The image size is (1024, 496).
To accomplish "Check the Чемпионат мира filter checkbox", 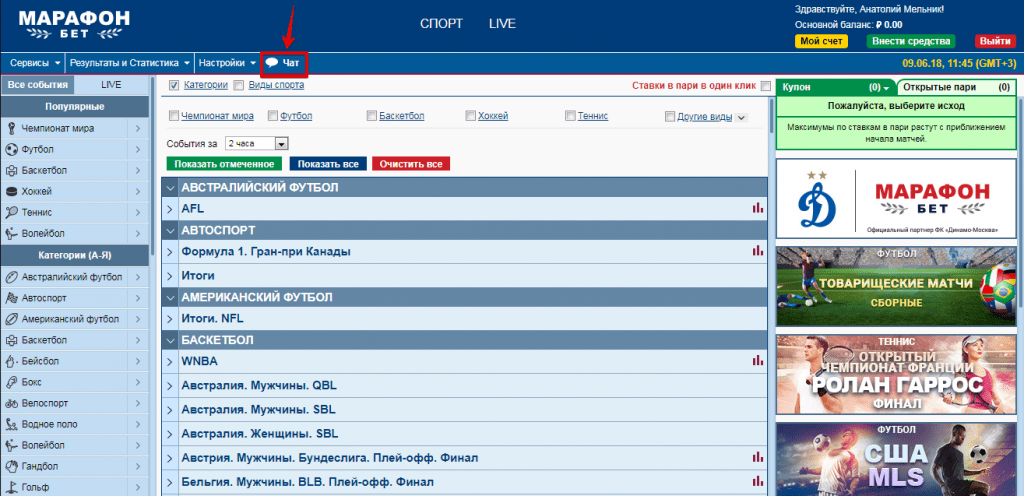I will 174,116.
